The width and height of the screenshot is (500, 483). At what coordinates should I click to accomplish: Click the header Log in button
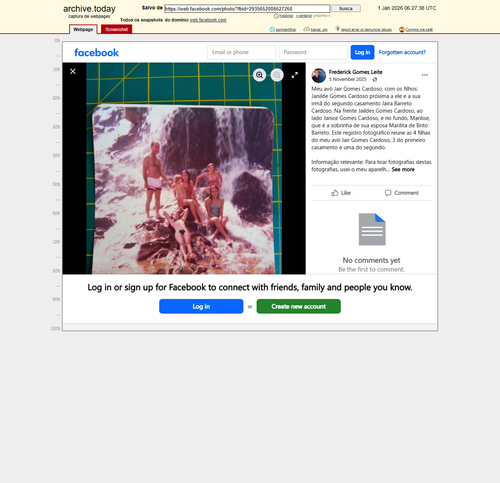(362, 52)
